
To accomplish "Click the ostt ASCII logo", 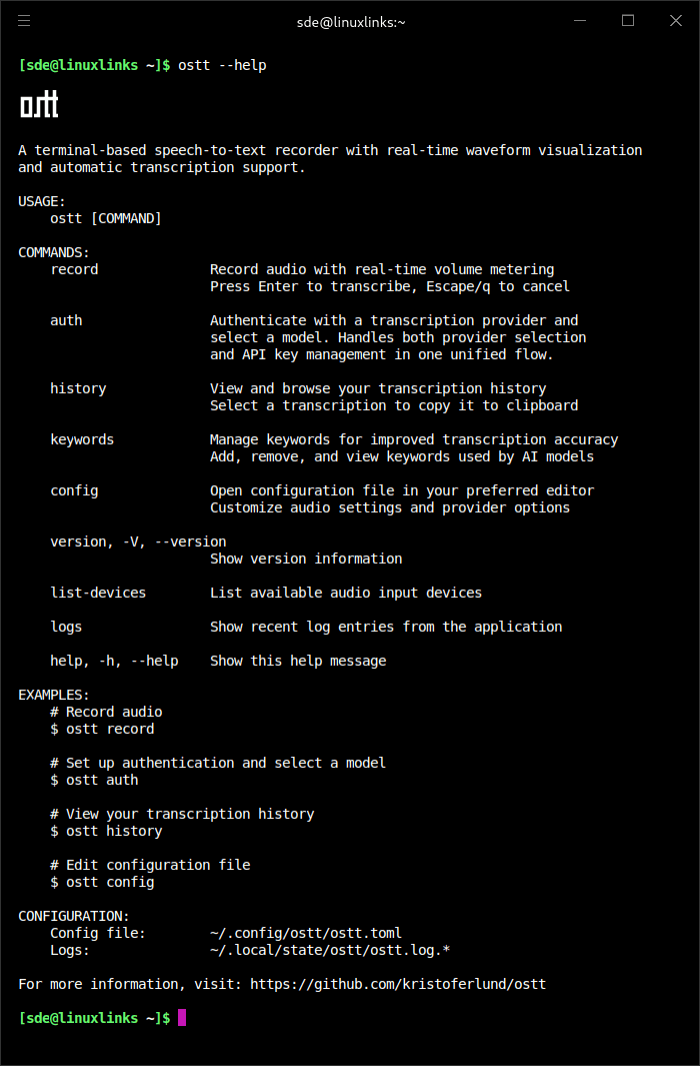I will click(38, 104).
